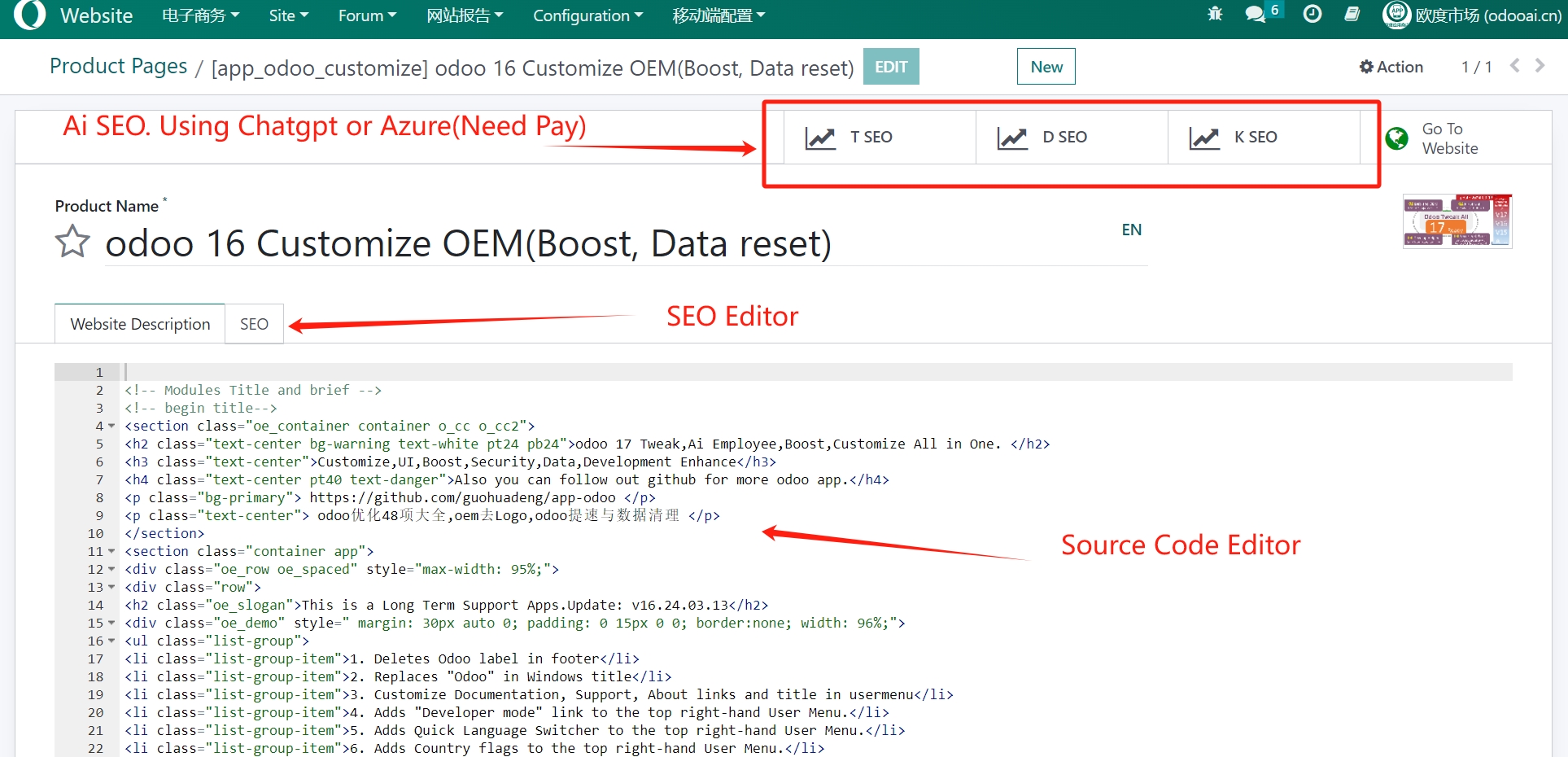Click the documentation book icon
Image resolution: width=1568 pixels, height=757 pixels.
pos(1352,14)
